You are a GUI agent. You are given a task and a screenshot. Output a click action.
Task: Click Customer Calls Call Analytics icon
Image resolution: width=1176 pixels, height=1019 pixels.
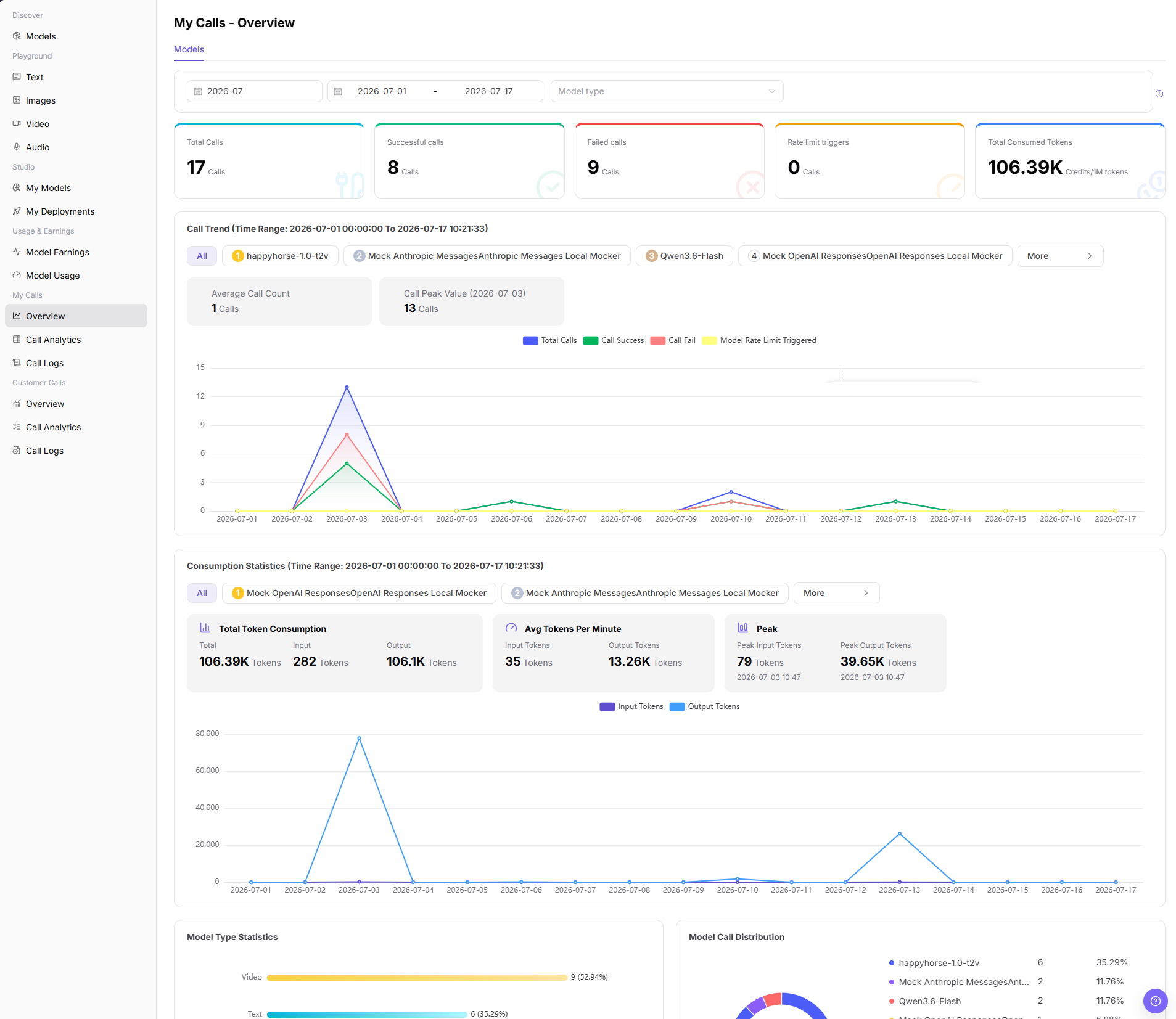[x=17, y=427]
